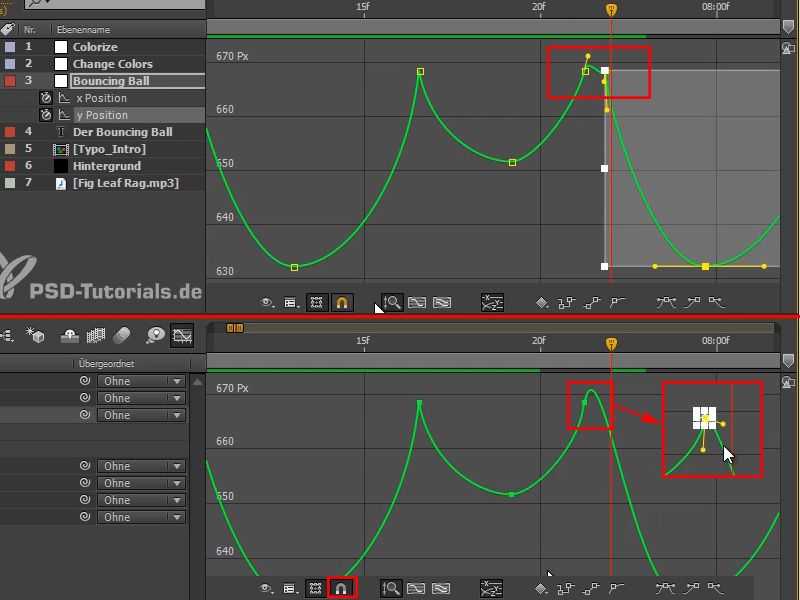Screen dimensions: 800x600
Task: Click the orange playhead in the timeline
Action: 610,8
